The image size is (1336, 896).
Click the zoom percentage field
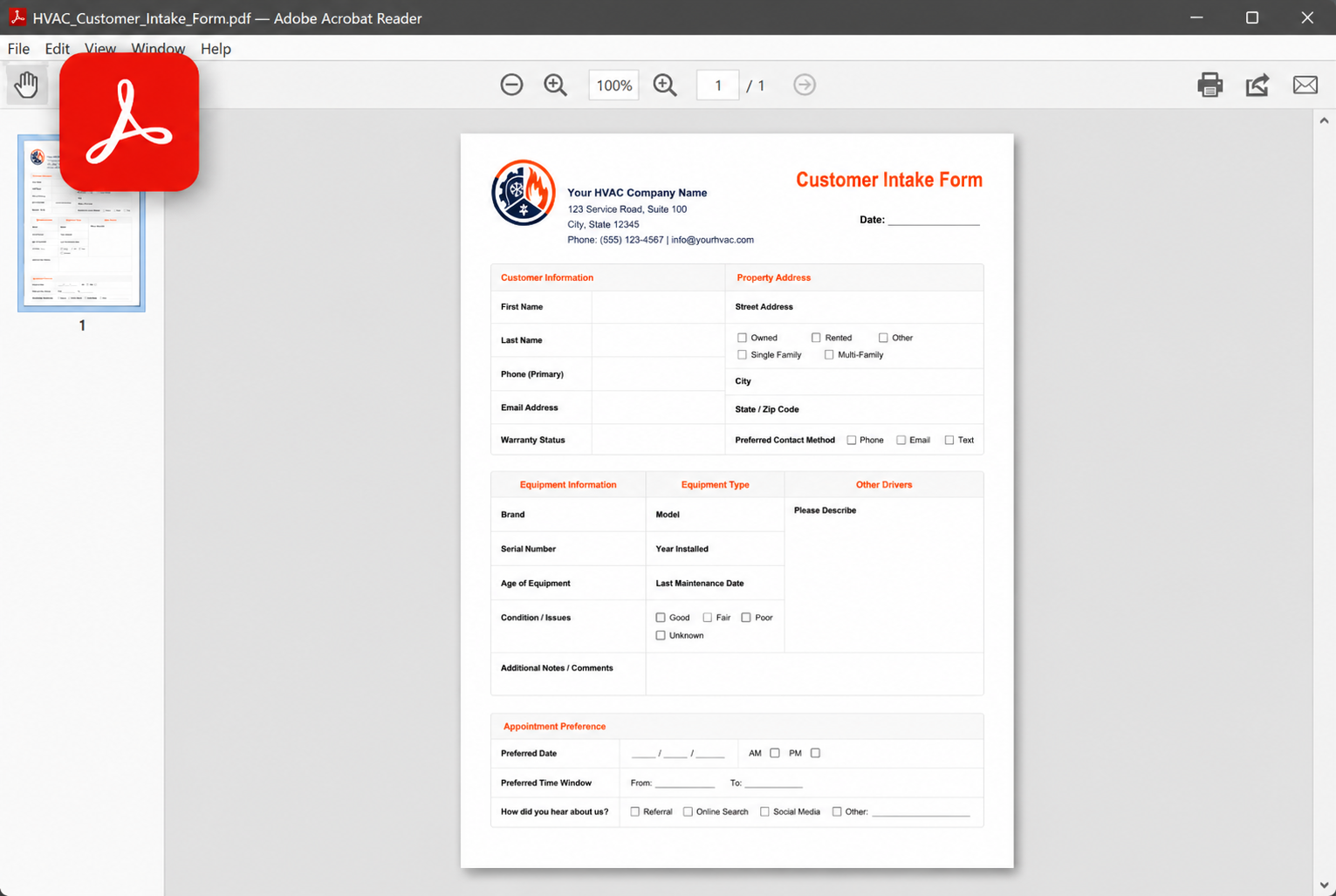pyautogui.click(x=613, y=85)
